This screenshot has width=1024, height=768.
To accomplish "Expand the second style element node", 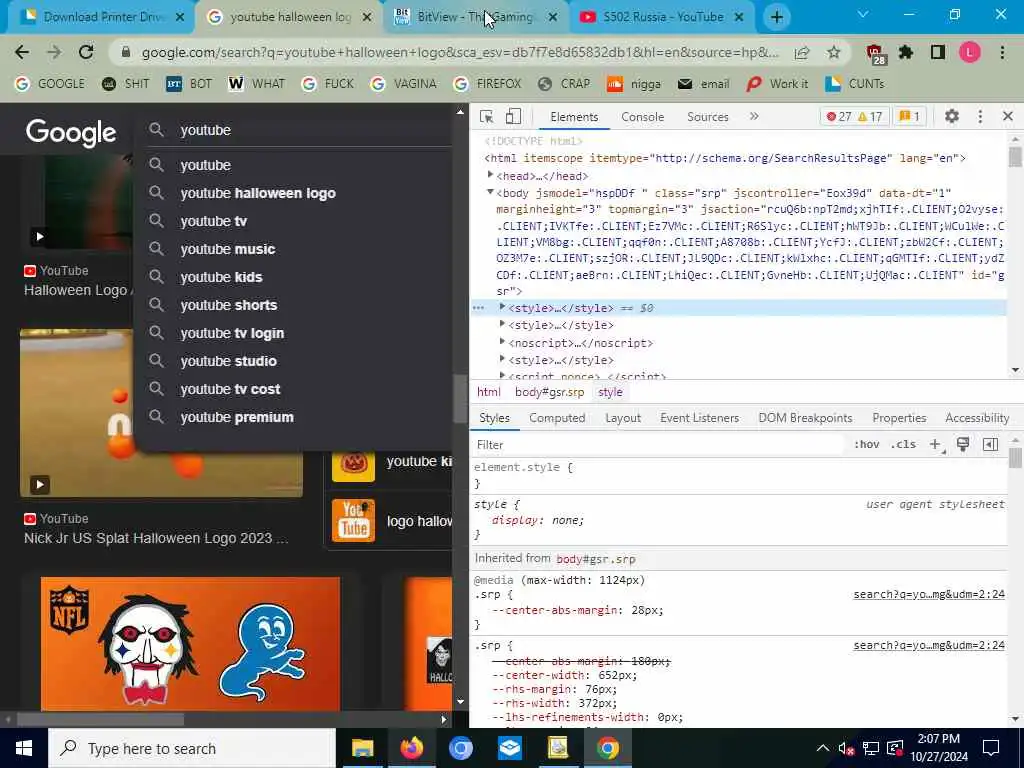I will tap(502, 324).
